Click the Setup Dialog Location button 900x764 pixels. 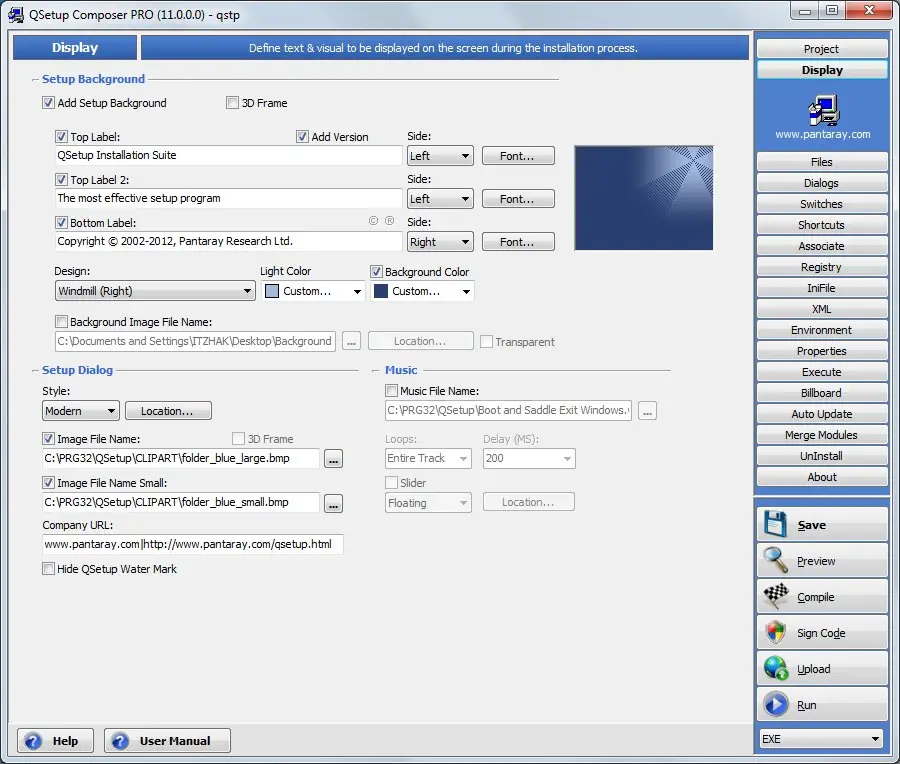(168, 411)
